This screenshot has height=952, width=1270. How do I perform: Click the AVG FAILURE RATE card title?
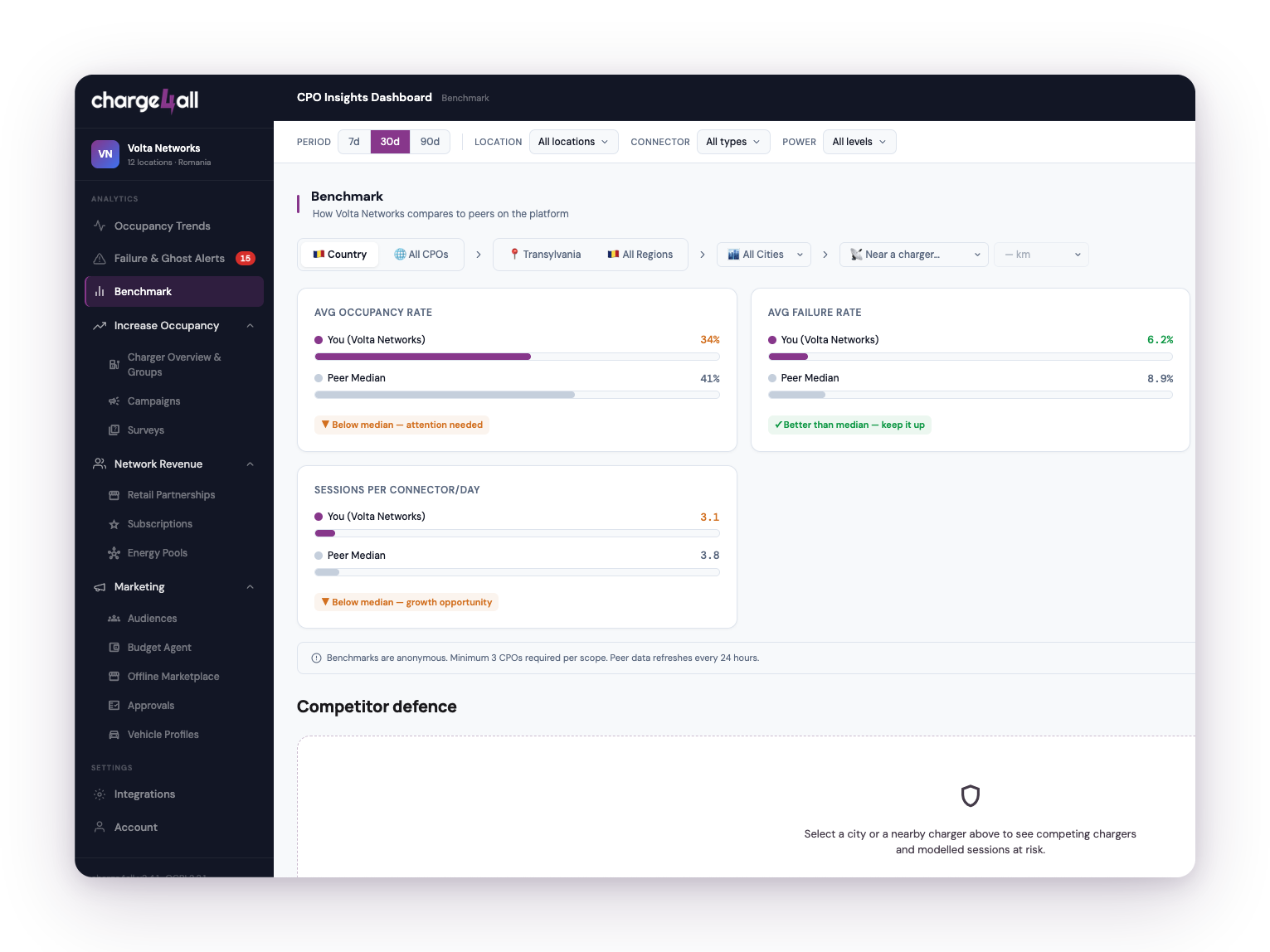pos(815,313)
